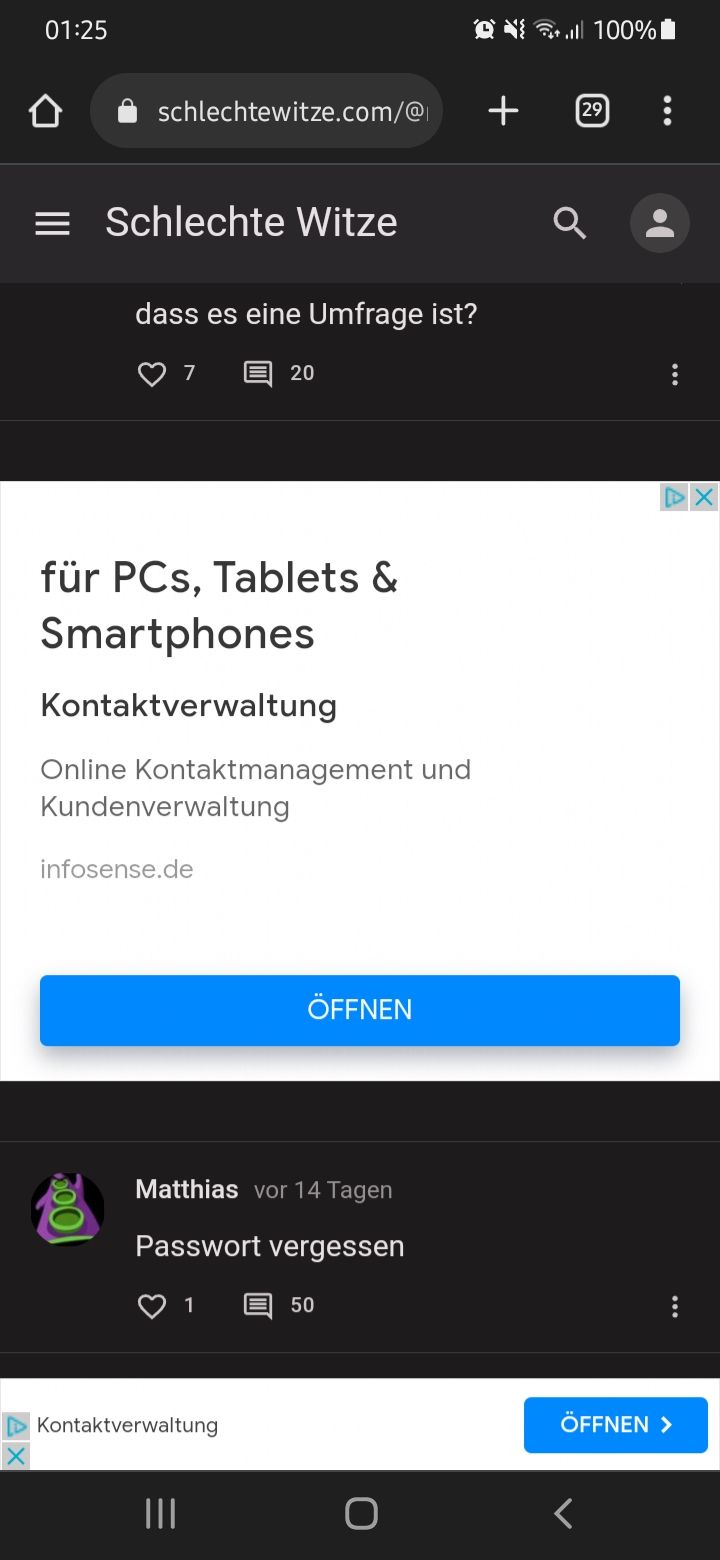Open the user profile avatar icon
This screenshot has height=1560, width=720.
coord(660,223)
